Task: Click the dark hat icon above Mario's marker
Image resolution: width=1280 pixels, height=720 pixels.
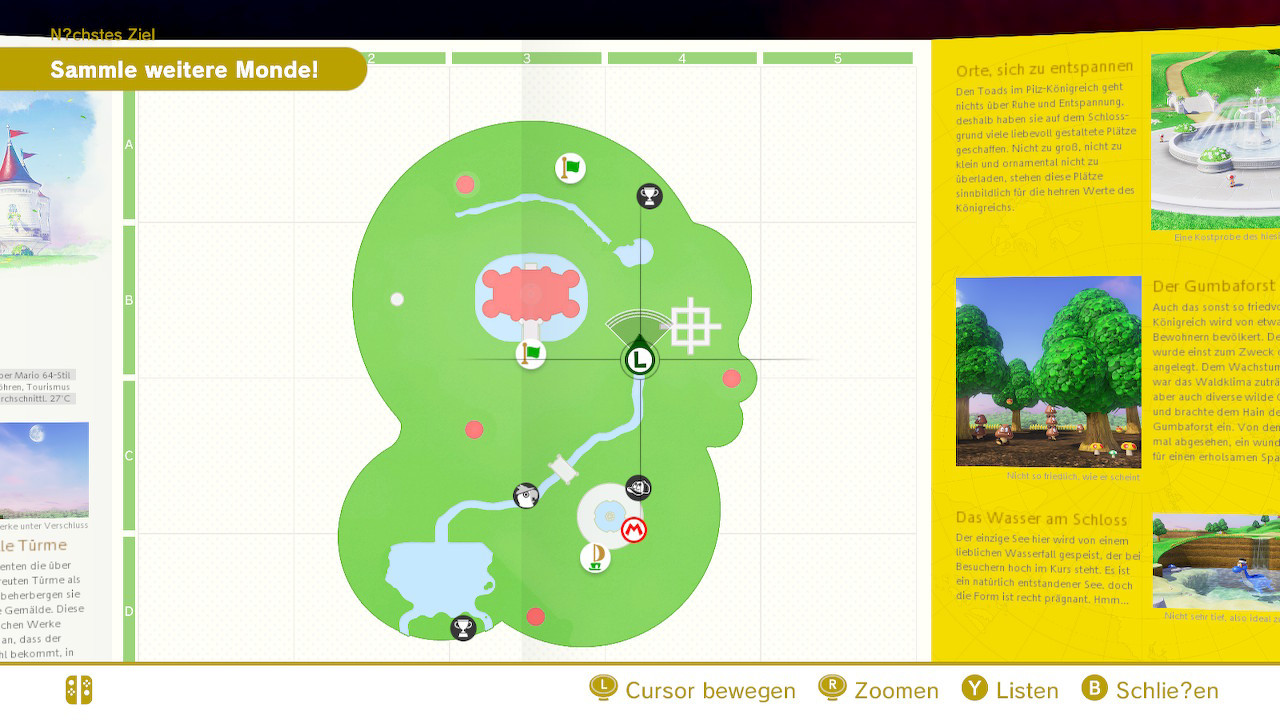Action: tap(639, 488)
